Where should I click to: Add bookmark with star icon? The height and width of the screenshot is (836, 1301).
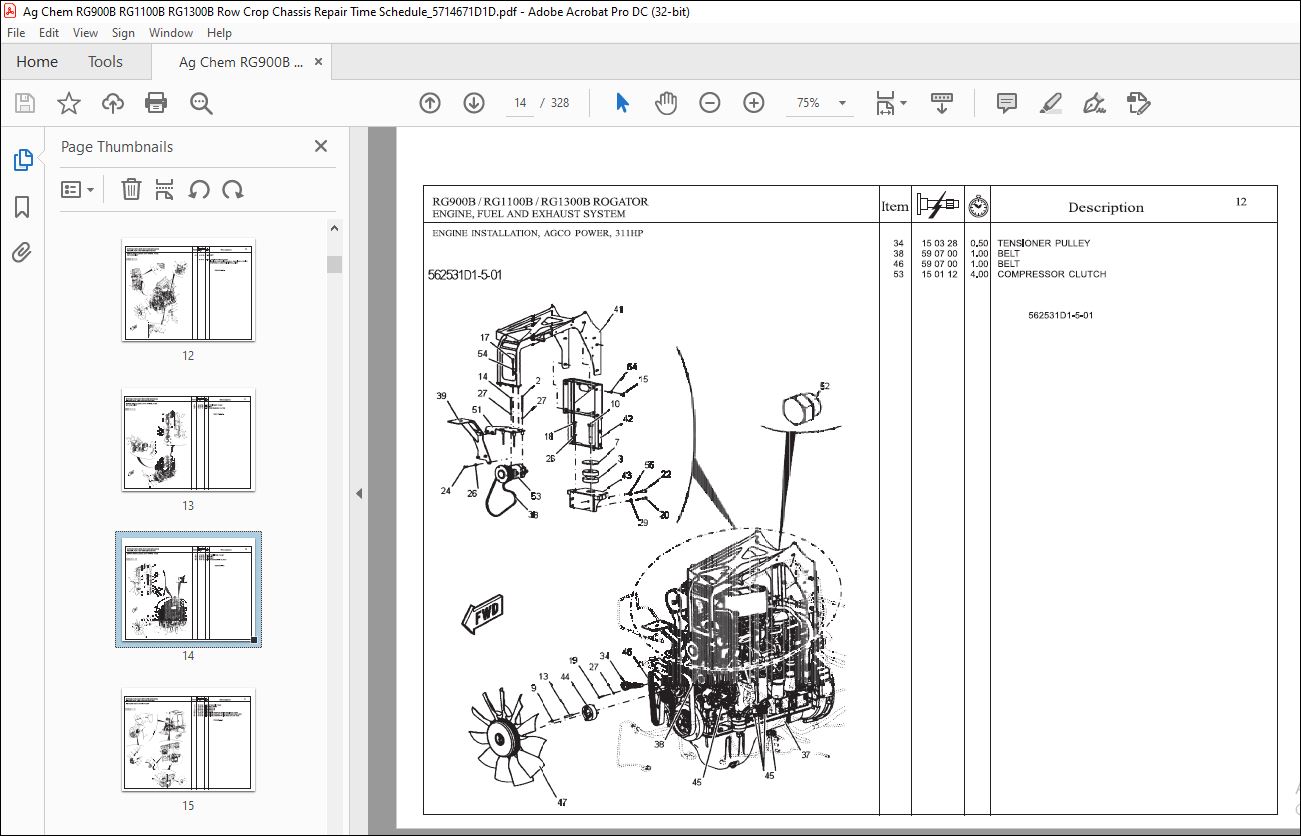pyautogui.click(x=69, y=103)
